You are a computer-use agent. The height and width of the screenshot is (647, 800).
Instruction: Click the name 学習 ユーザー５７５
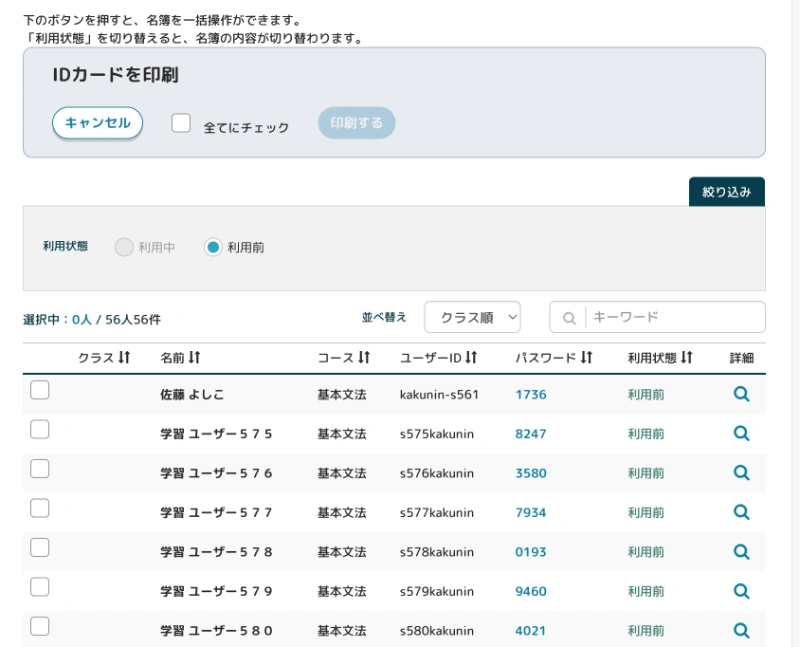coord(216,434)
